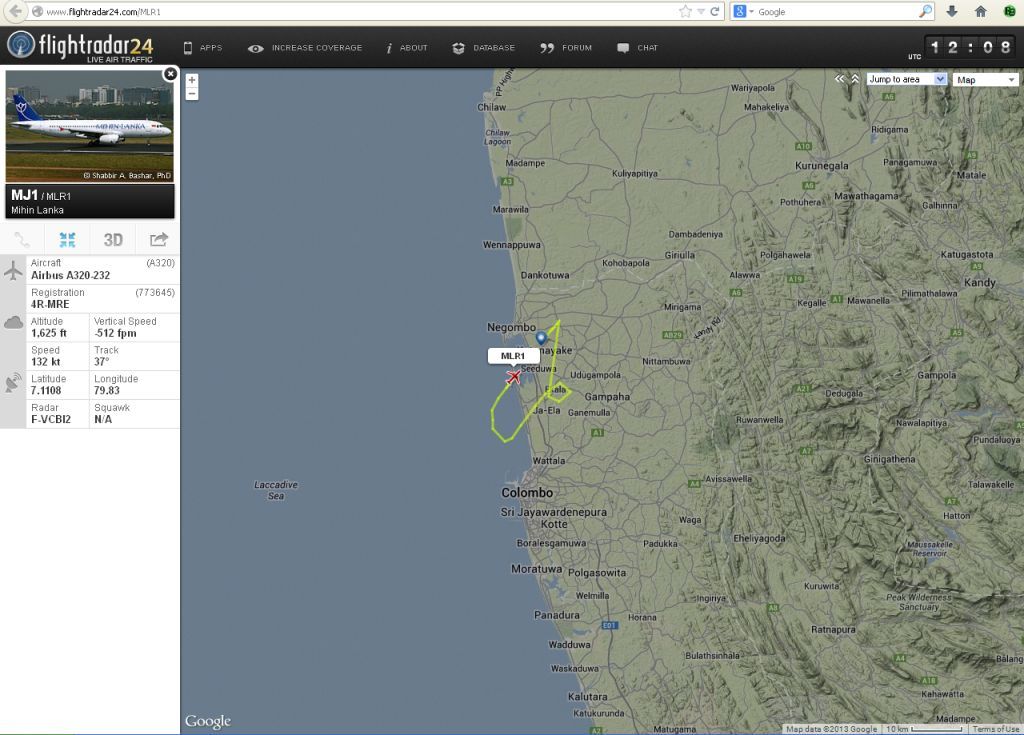Click the radar dish icon beside Latitude
Image resolution: width=1024 pixels, height=735 pixels.
(x=13, y=382)
